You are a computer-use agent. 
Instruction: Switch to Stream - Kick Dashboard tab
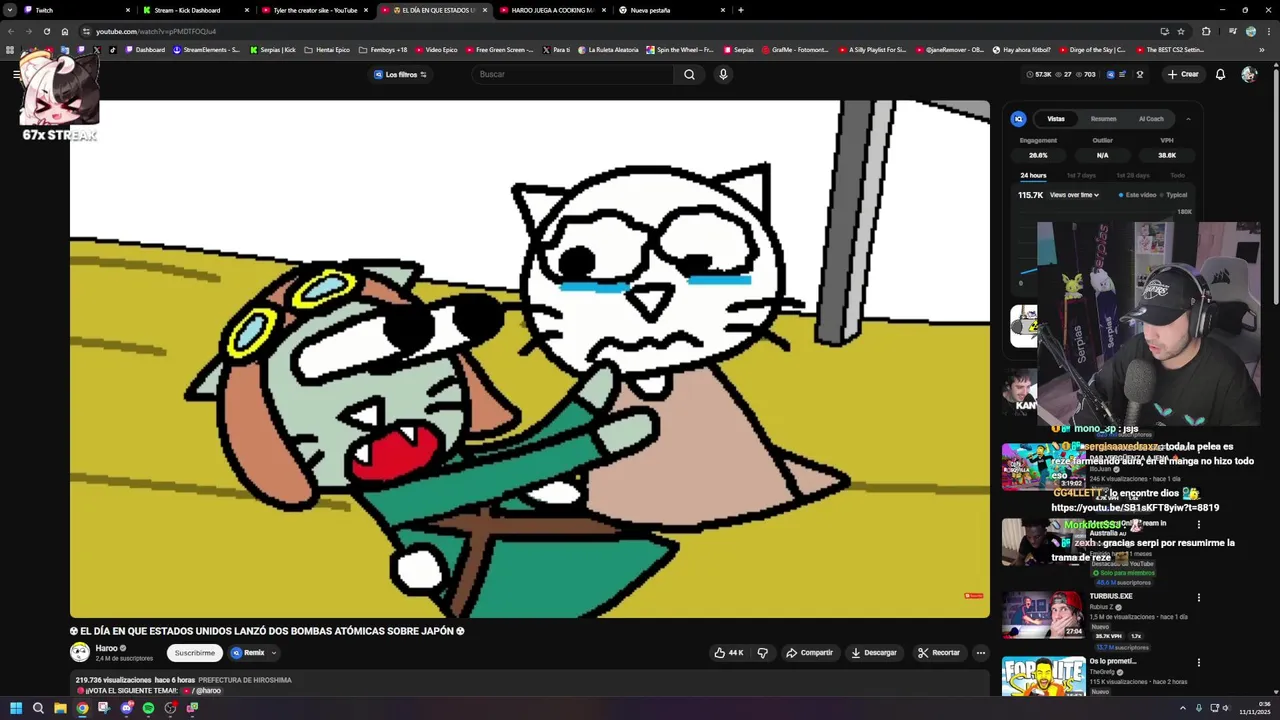196,10
